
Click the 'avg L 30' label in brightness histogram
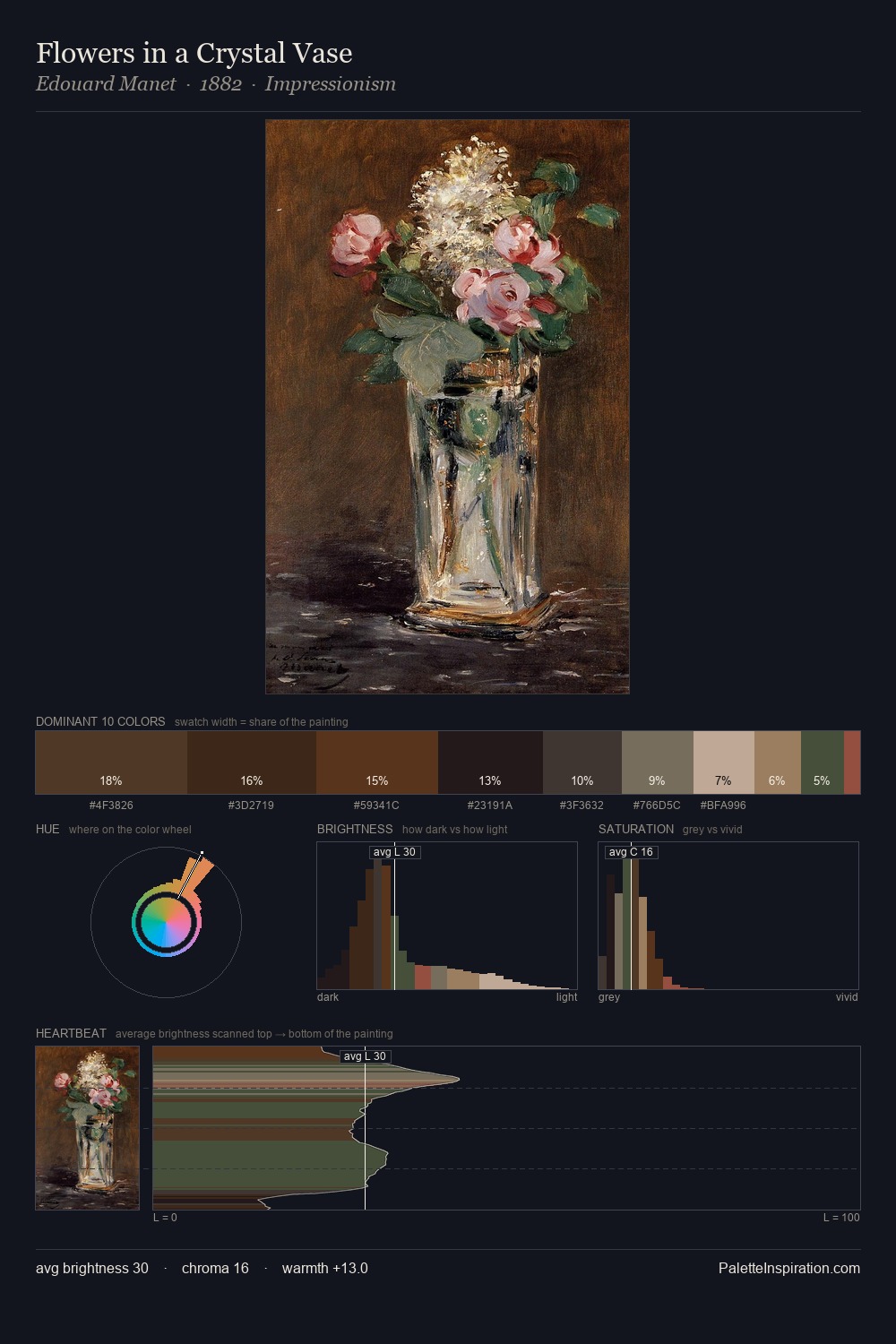[x=394, y=852]
